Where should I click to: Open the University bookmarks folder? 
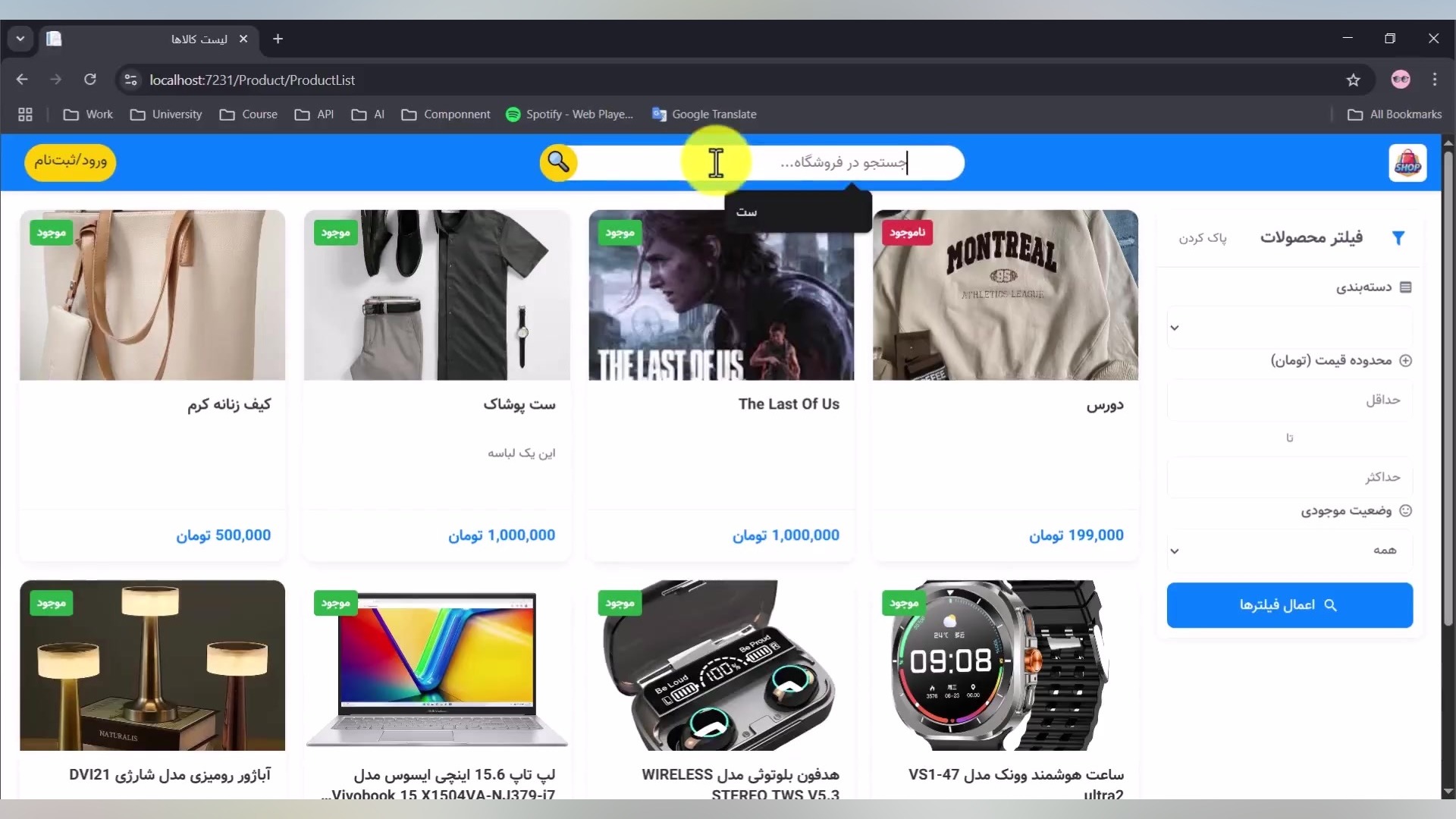(166, 115)
